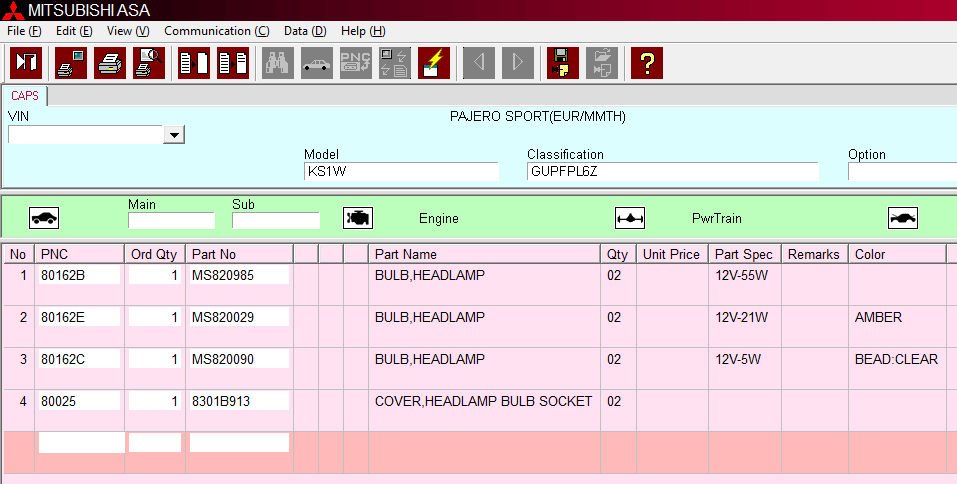
Task: Click part number 8301B913
Action: pyautogui.click(x=239, y=401)
